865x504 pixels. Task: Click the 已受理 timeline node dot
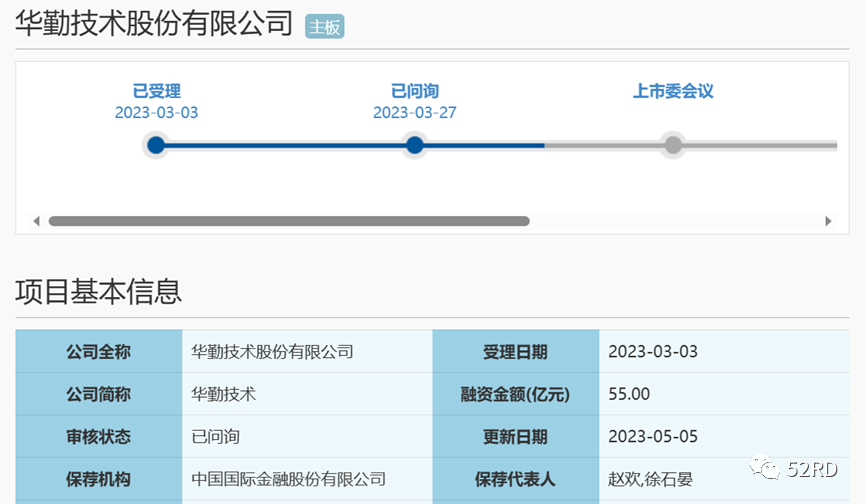(x=156, y=145)
